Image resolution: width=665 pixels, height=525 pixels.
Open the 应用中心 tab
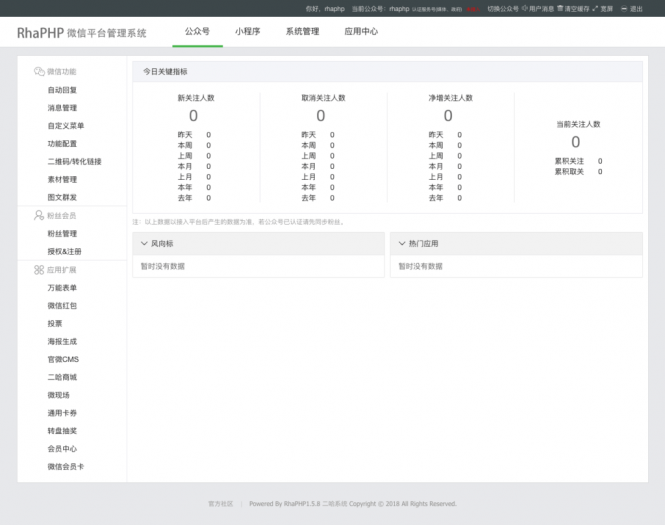(361, 31)
